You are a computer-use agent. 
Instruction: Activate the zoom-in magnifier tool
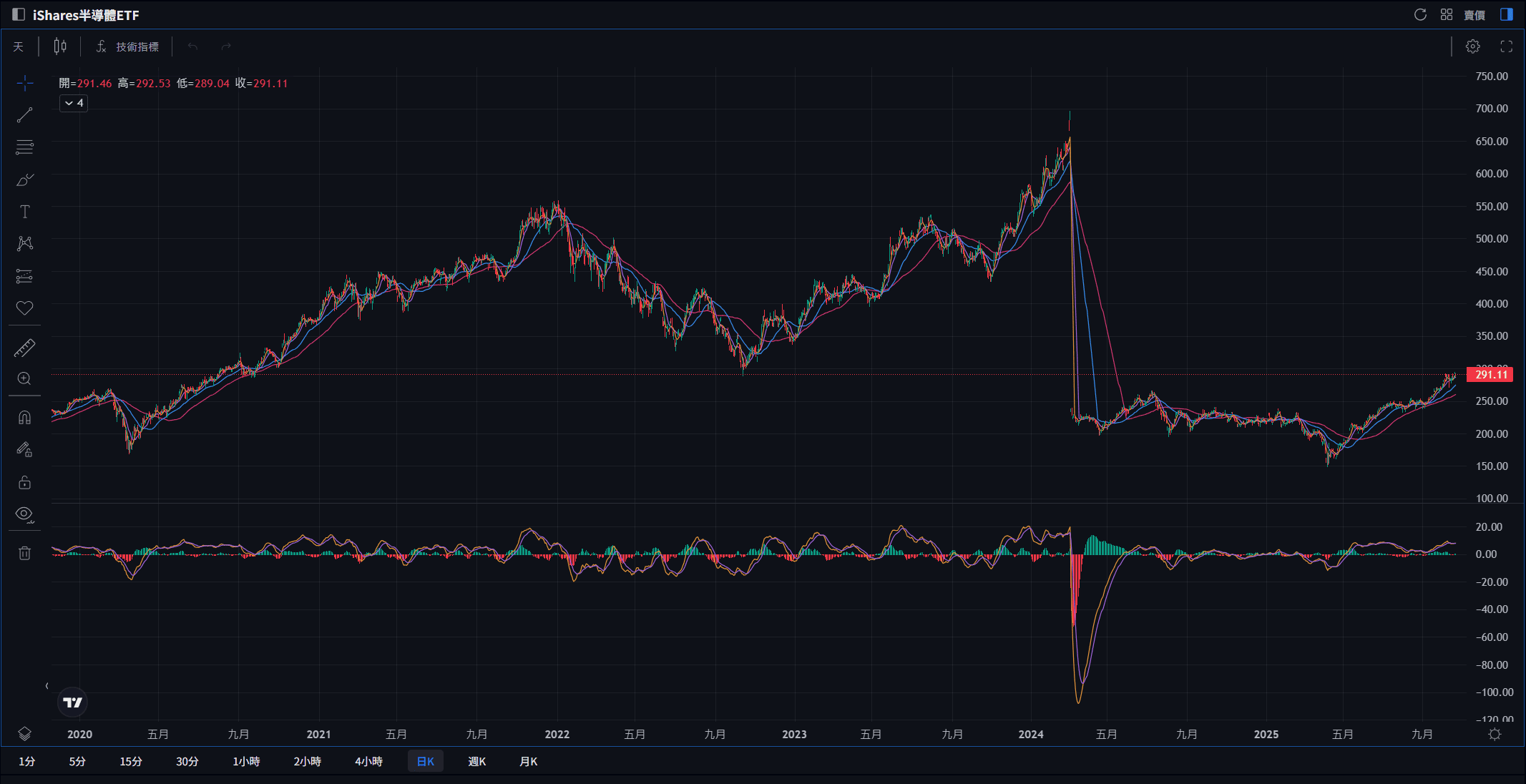pyautogui.click(x=25, y=379)
